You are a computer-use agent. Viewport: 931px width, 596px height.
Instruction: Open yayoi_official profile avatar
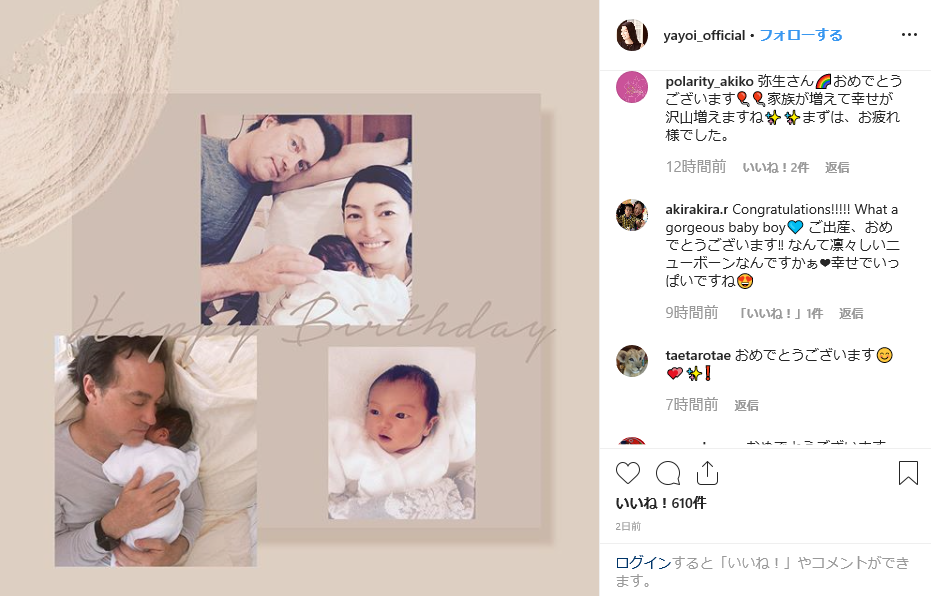pos(632,35)
